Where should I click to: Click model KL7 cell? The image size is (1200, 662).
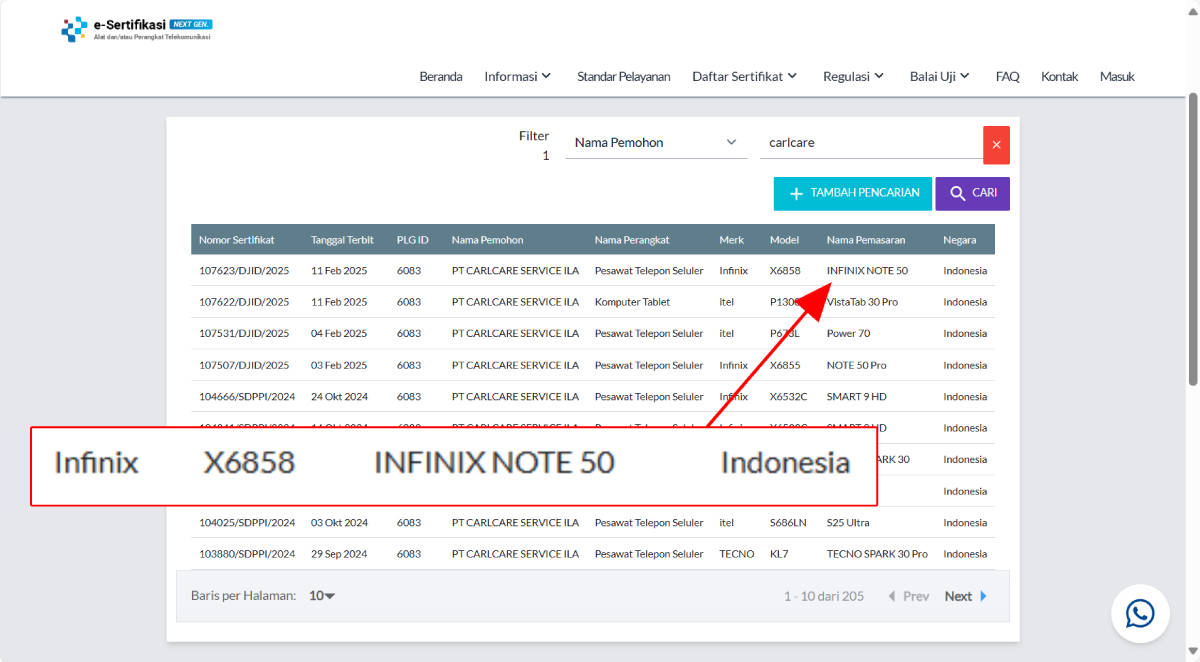coord(778,554)
